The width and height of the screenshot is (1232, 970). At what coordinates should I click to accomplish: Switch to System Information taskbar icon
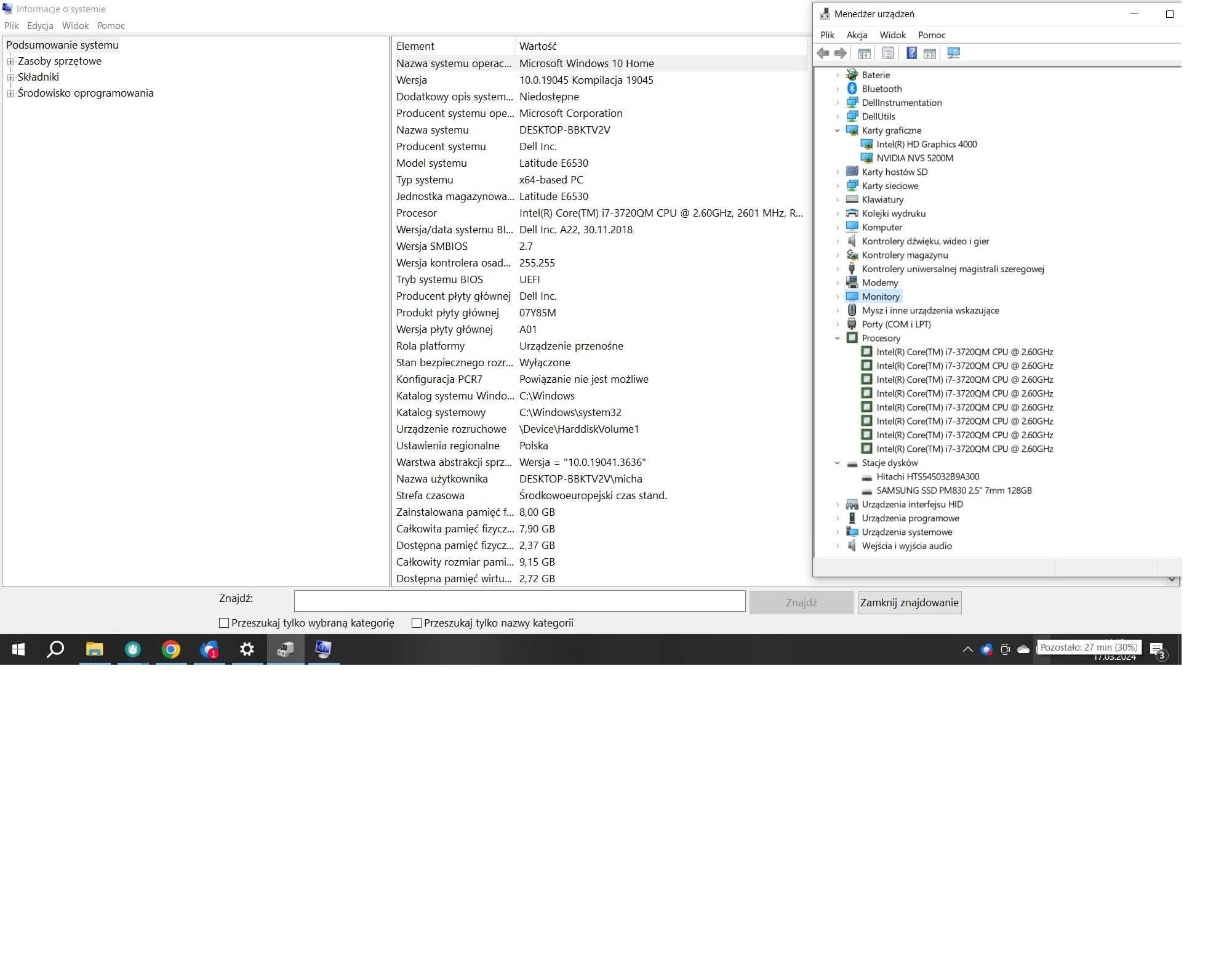[323, 649]
